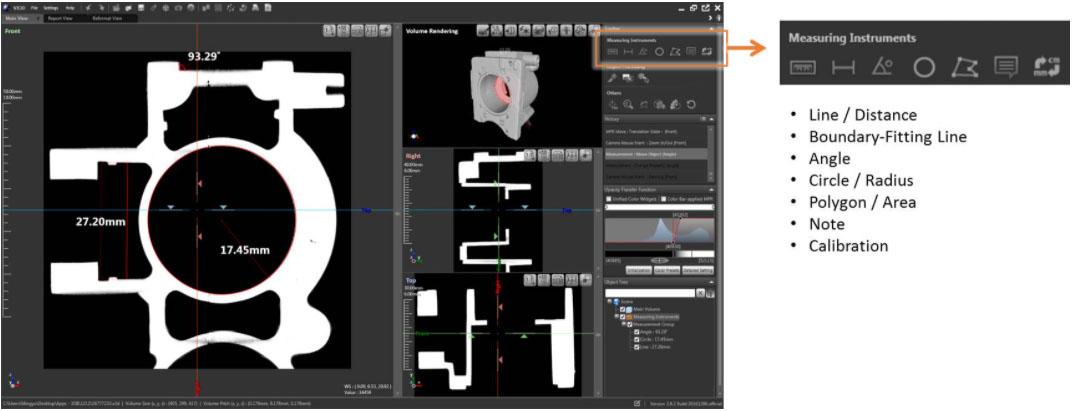Choose the Angle measuring instrument
Image resolution: width=1074 pixels, height=411 pixels.
coord(644,51)
